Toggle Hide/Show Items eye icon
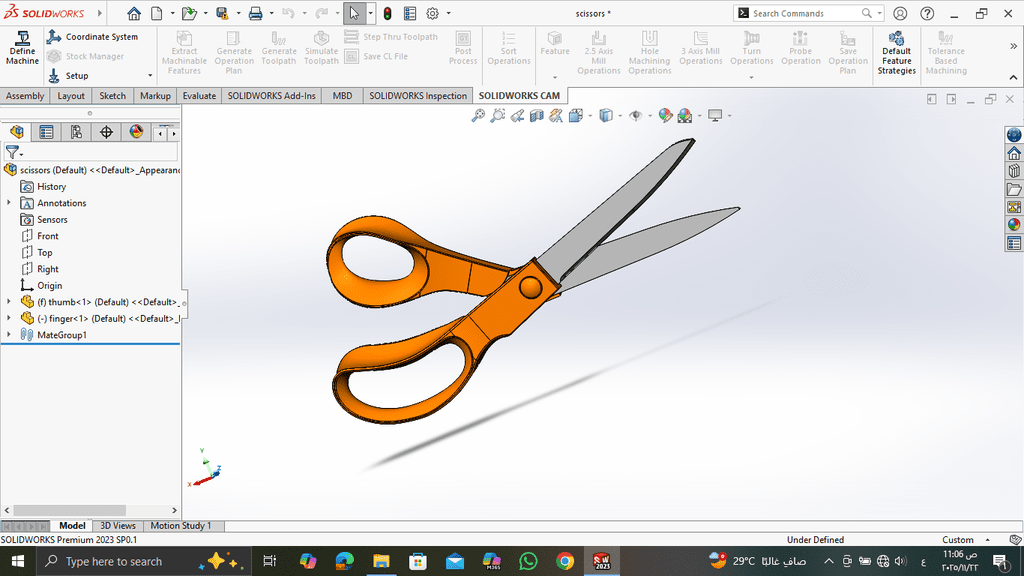The width and height of the screenshot is (1024, 576). (634, 116)
